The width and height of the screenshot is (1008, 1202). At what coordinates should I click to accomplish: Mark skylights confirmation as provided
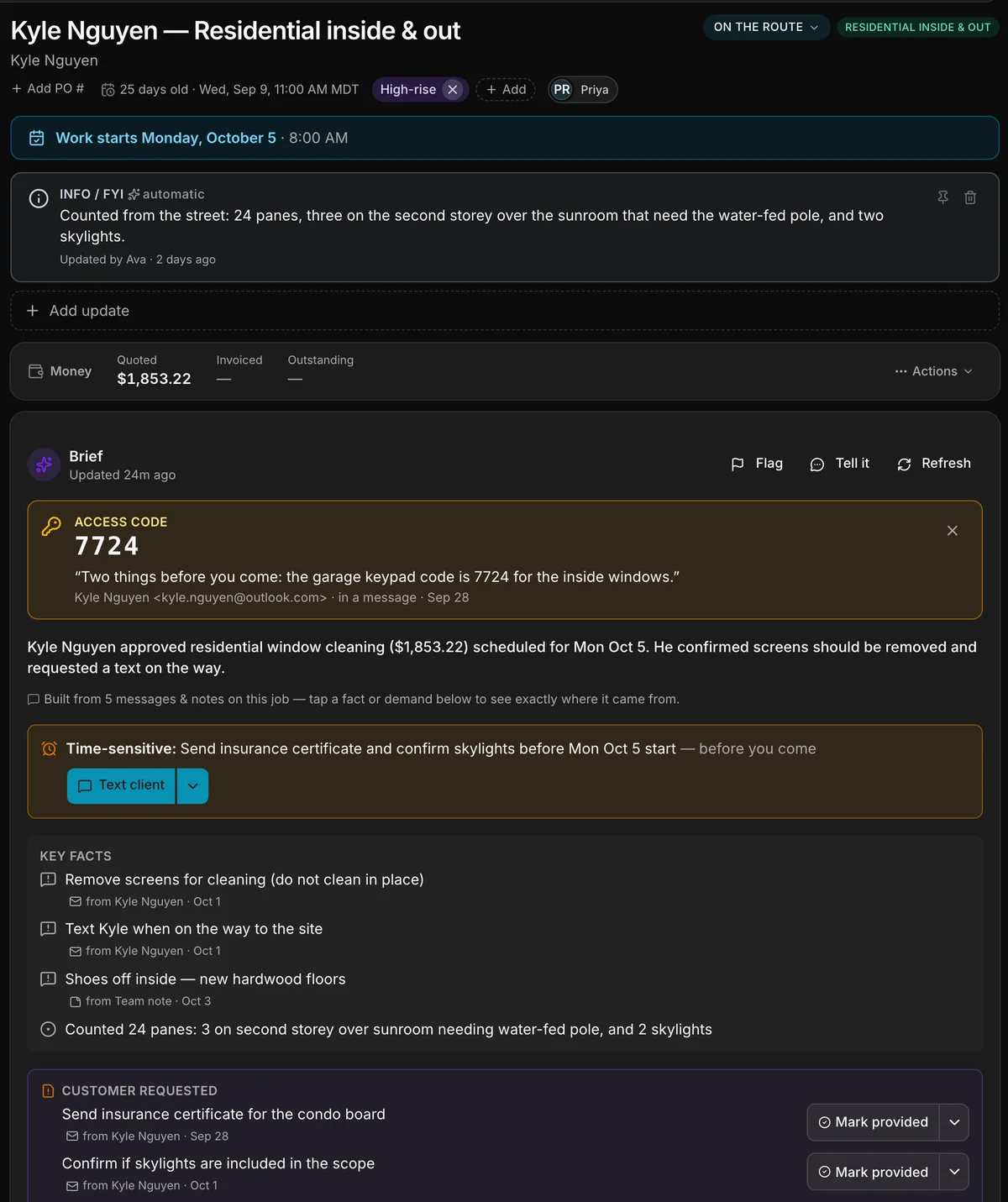click(873, 1172)
